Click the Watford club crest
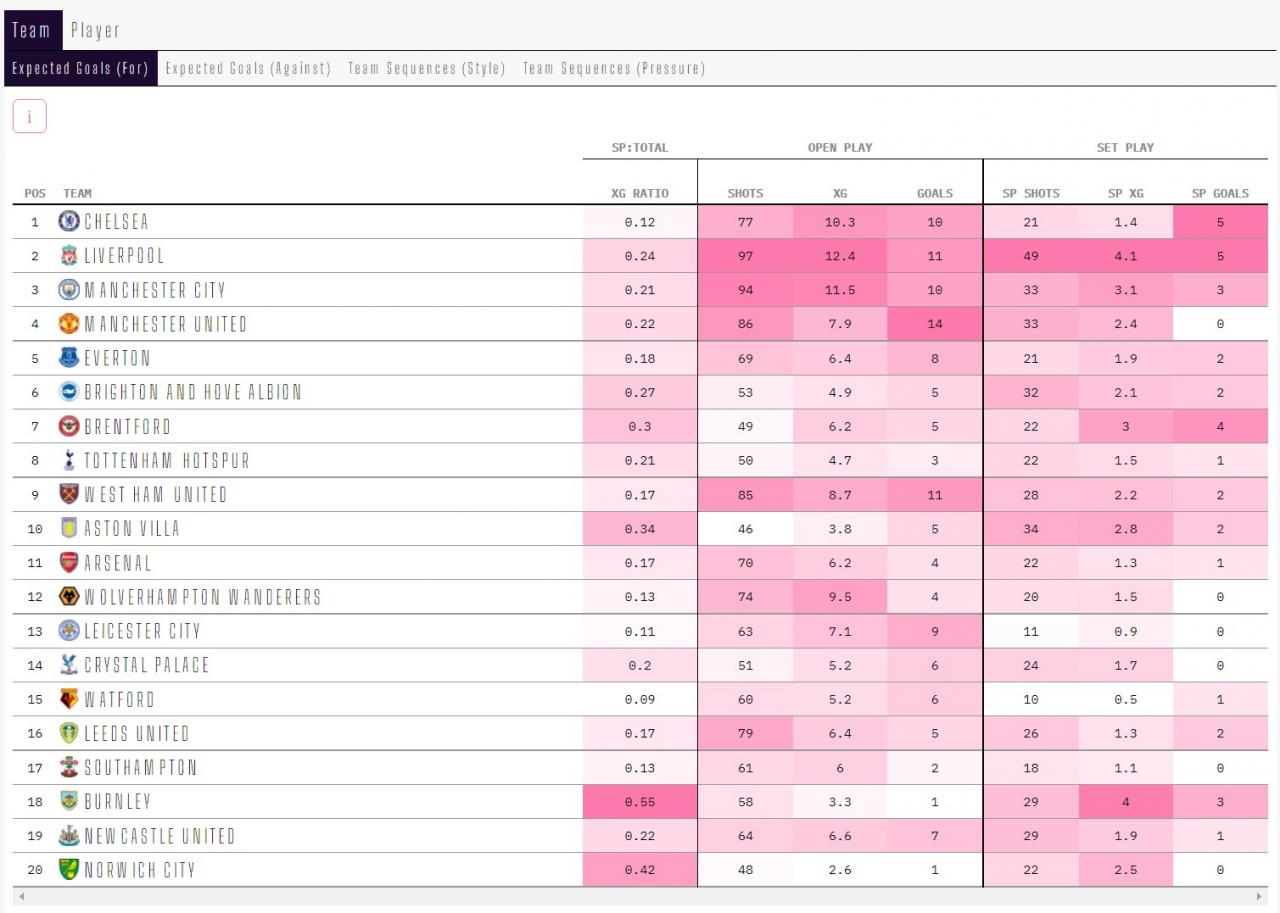1280x913 pixels. pos(68,699)
